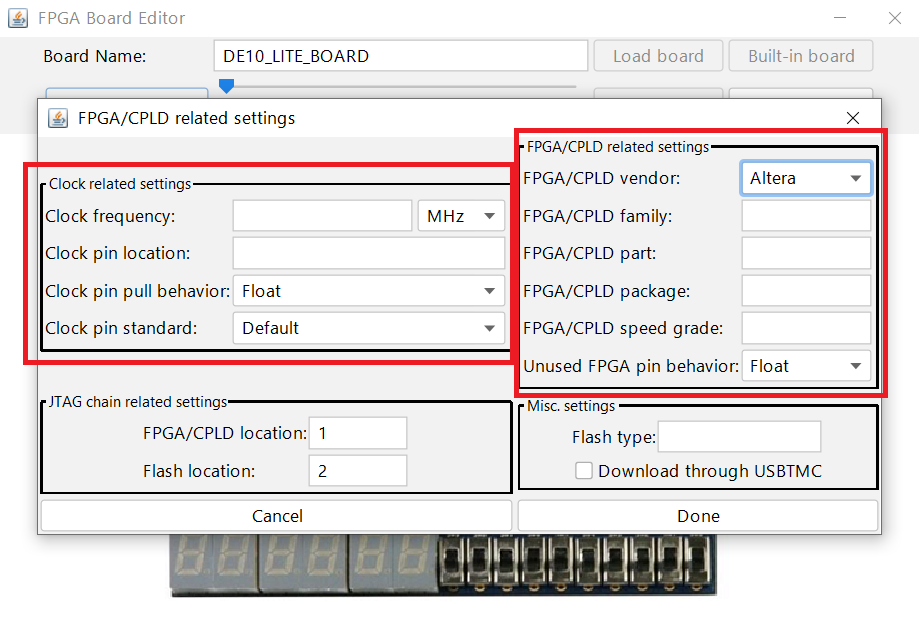
Task: Close the FPGA/CPLD related settings dialog
Action: (x=852, y=118)
